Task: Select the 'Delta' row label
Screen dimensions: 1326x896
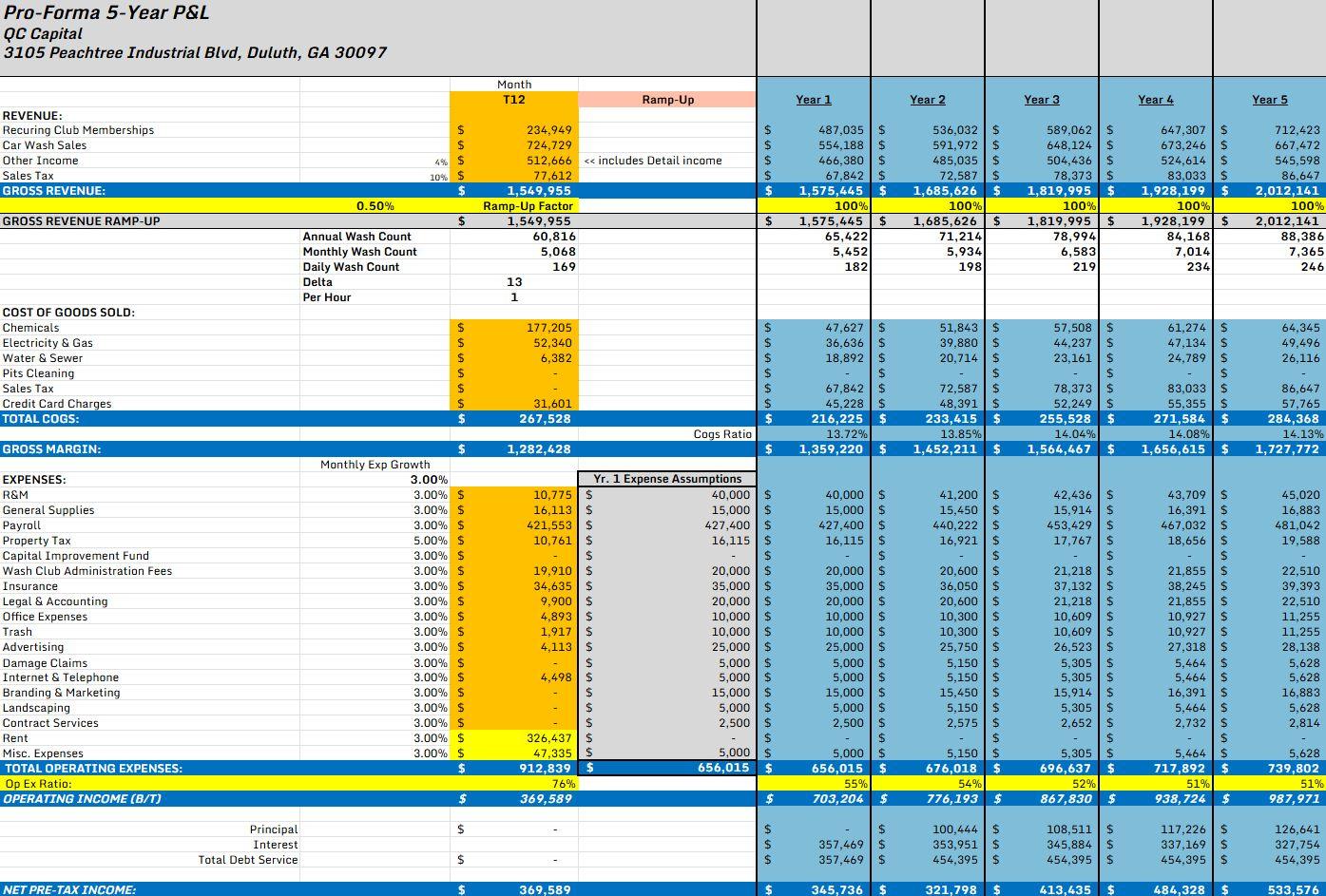Action: click(317, 282)
